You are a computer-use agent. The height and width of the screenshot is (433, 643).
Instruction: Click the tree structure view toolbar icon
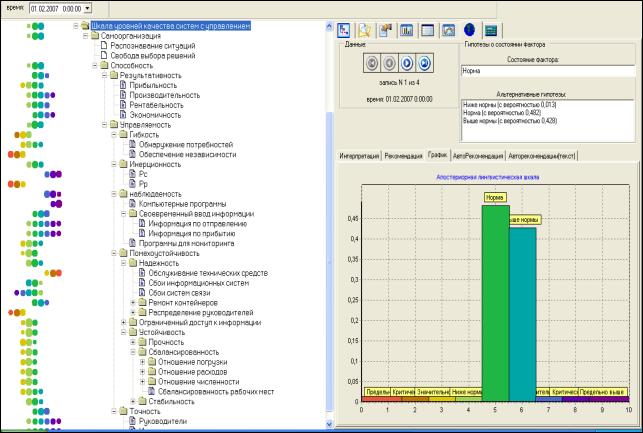[344, 30]
